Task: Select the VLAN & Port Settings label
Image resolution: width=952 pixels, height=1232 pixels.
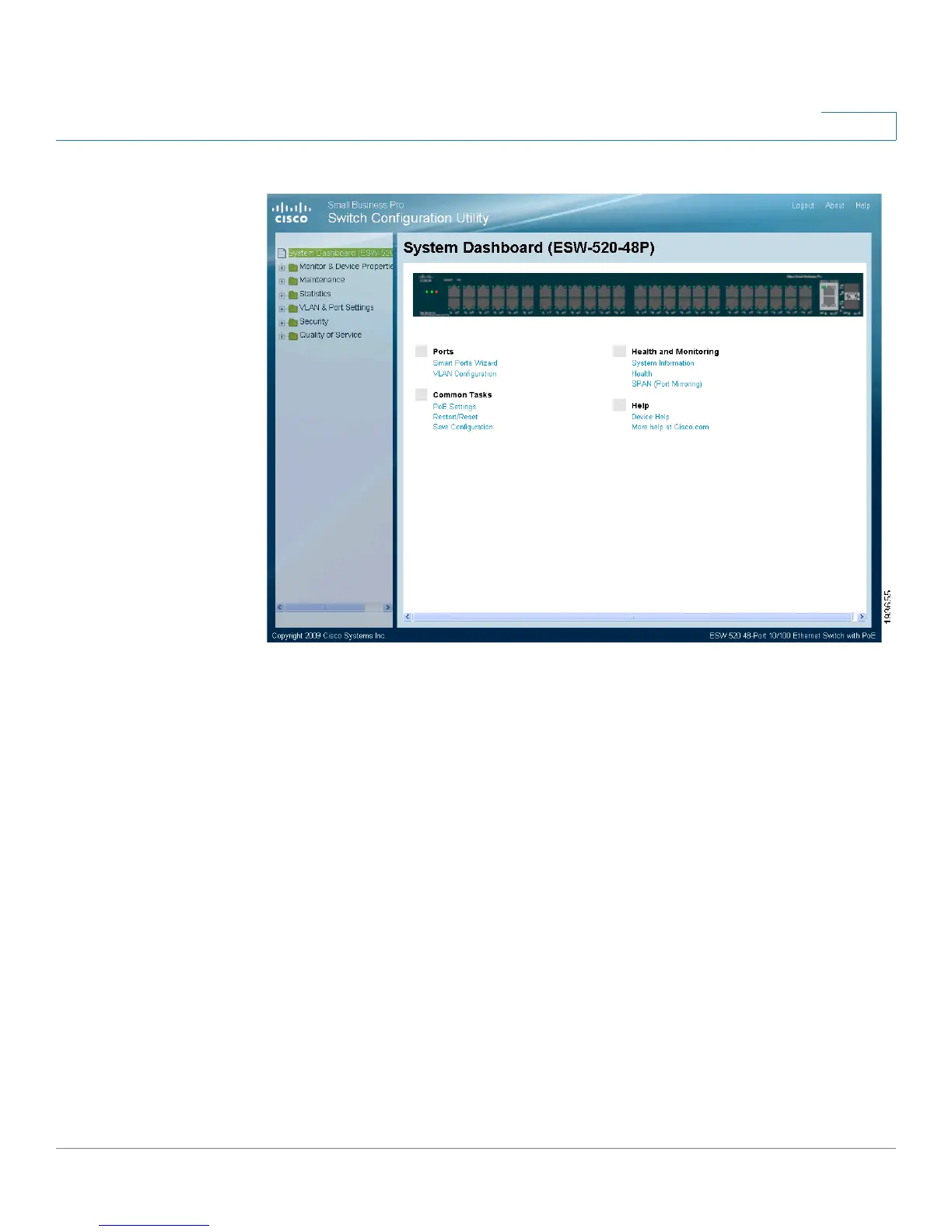Action: pos(337,307)
